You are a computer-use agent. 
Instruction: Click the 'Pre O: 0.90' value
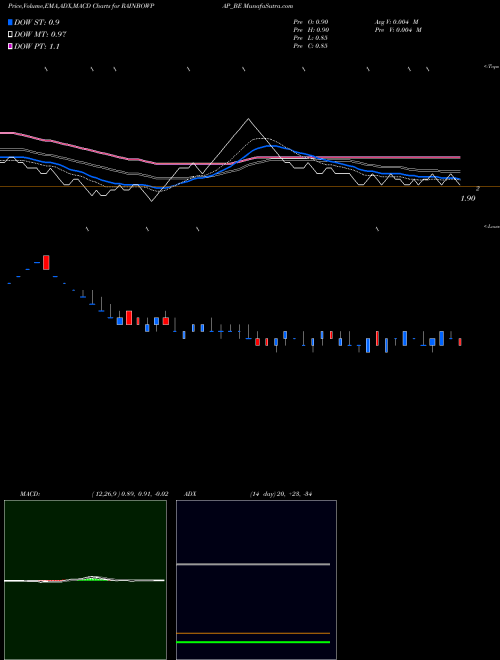311,22
